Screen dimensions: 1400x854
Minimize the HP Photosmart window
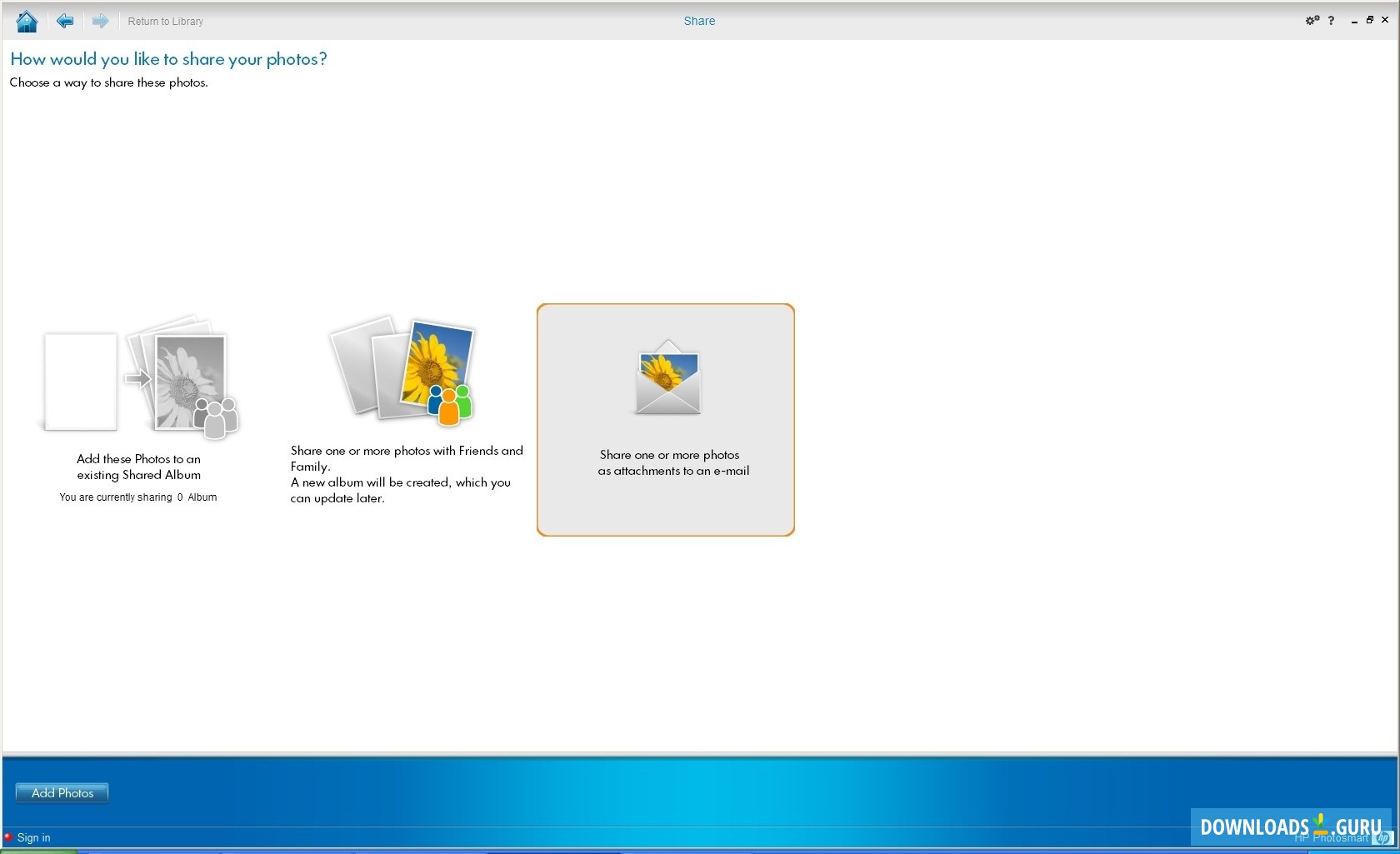pos(1354,21)
